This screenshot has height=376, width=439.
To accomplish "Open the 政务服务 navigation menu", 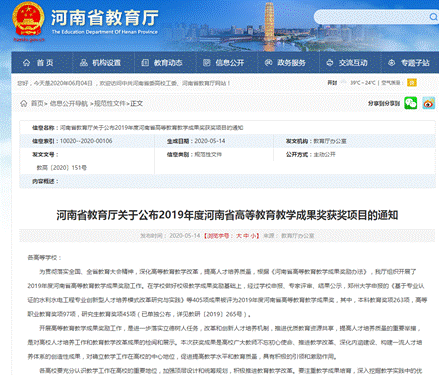I will (x=285, y=63).
